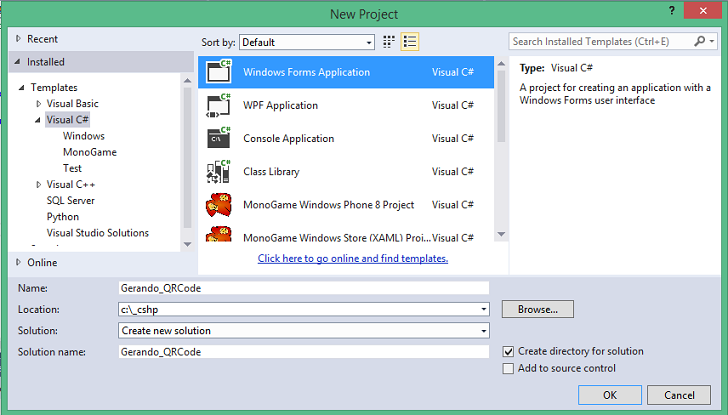728x415 pixels.
Task: Select the WPF Application row text
Action: (280, 105)
